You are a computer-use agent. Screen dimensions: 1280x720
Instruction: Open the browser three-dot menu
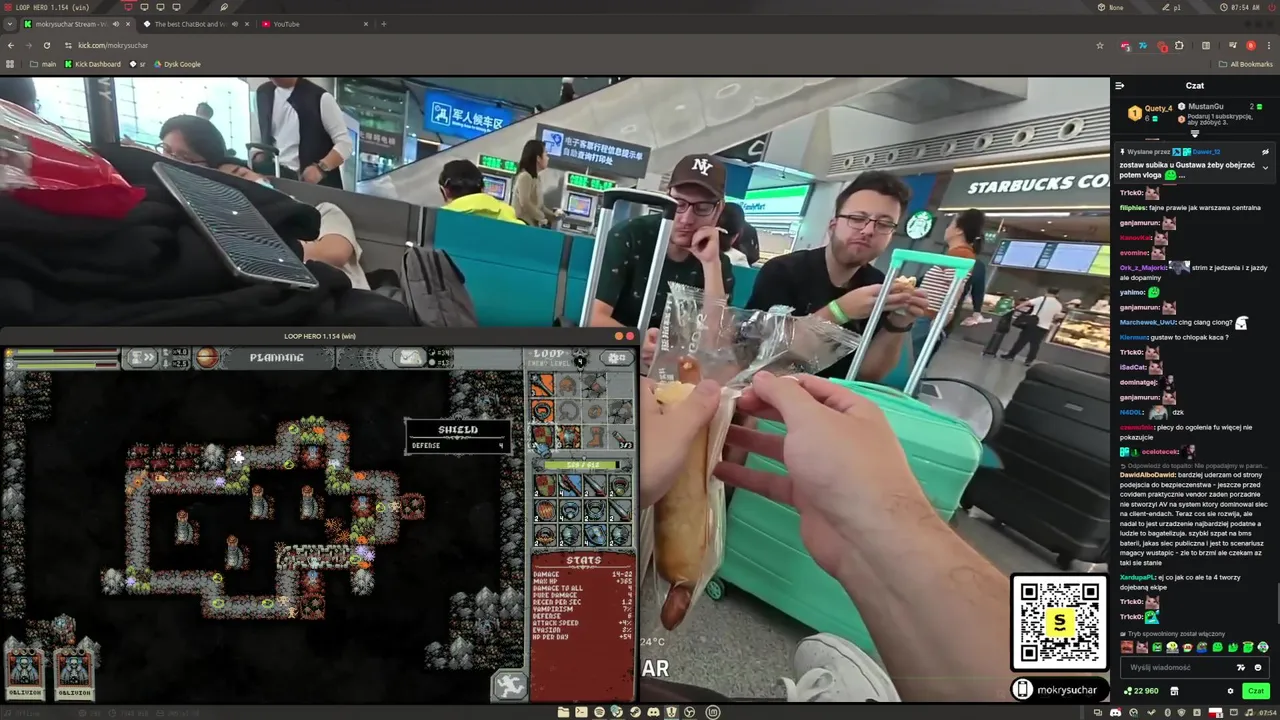(1268, 45)
